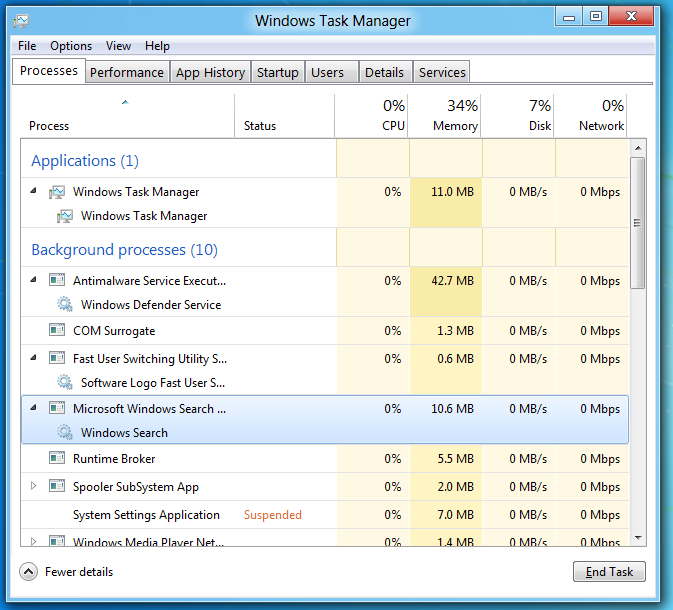The height and width of the screenshot is (610, 673).
Task: Sort by the Process column header
Action: (127, 116)
